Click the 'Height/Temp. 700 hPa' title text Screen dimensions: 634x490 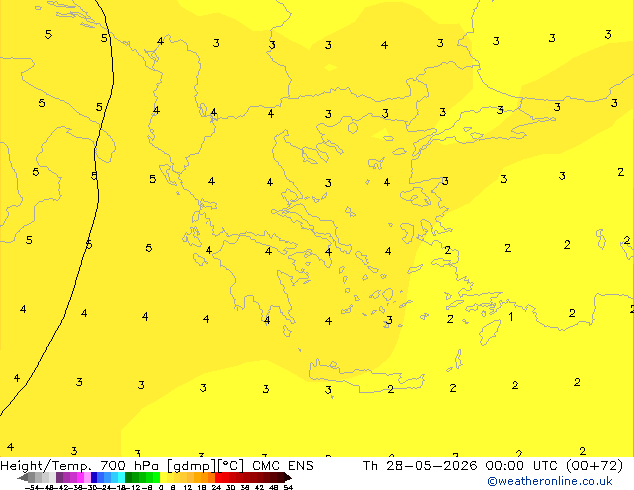[x=80, y=466]
